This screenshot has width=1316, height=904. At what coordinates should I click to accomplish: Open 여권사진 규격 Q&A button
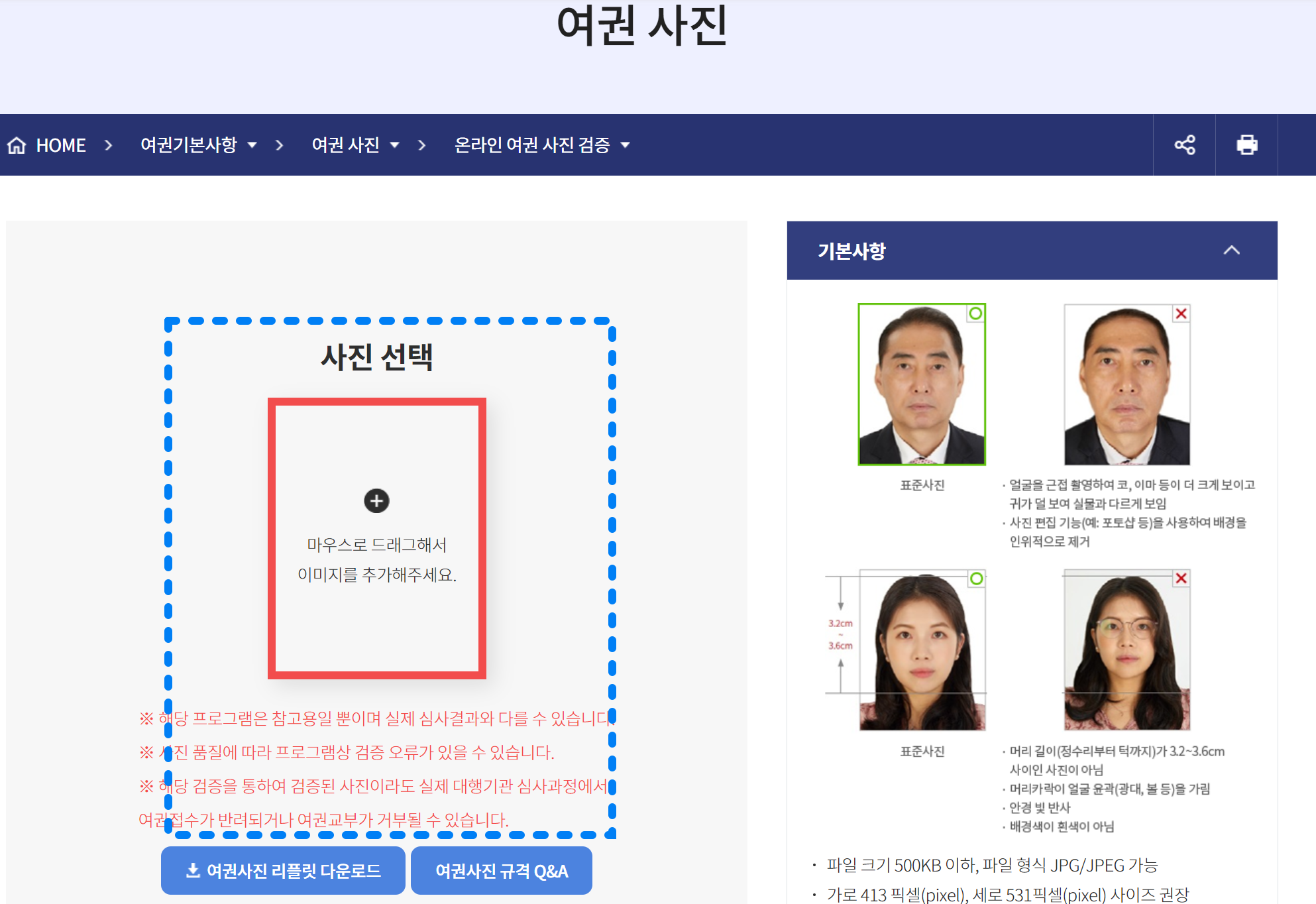point(502,870)
